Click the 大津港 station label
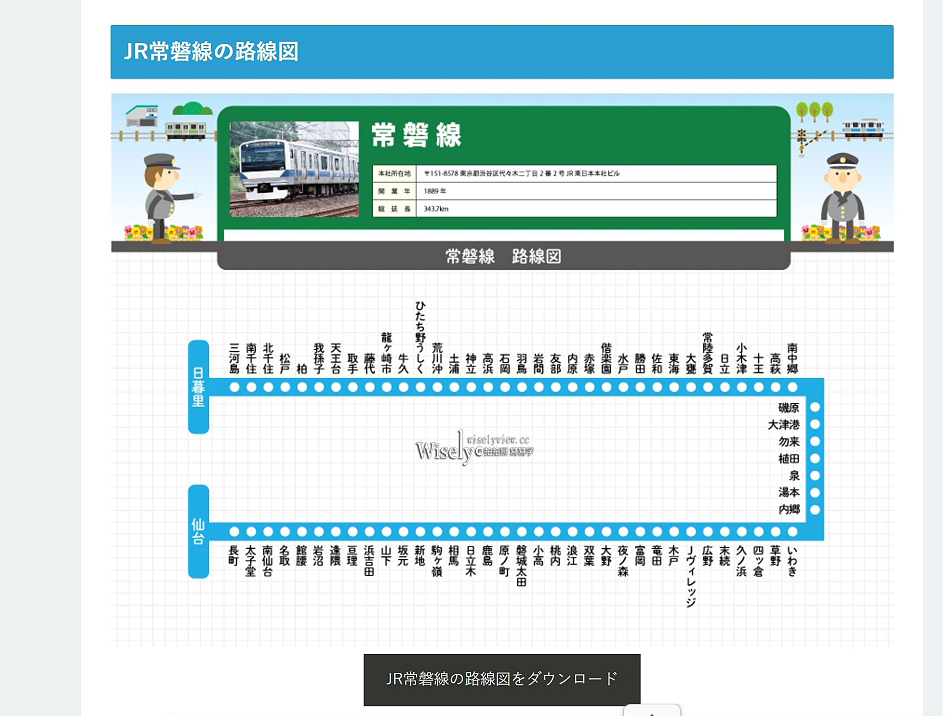 click(784, 425)
